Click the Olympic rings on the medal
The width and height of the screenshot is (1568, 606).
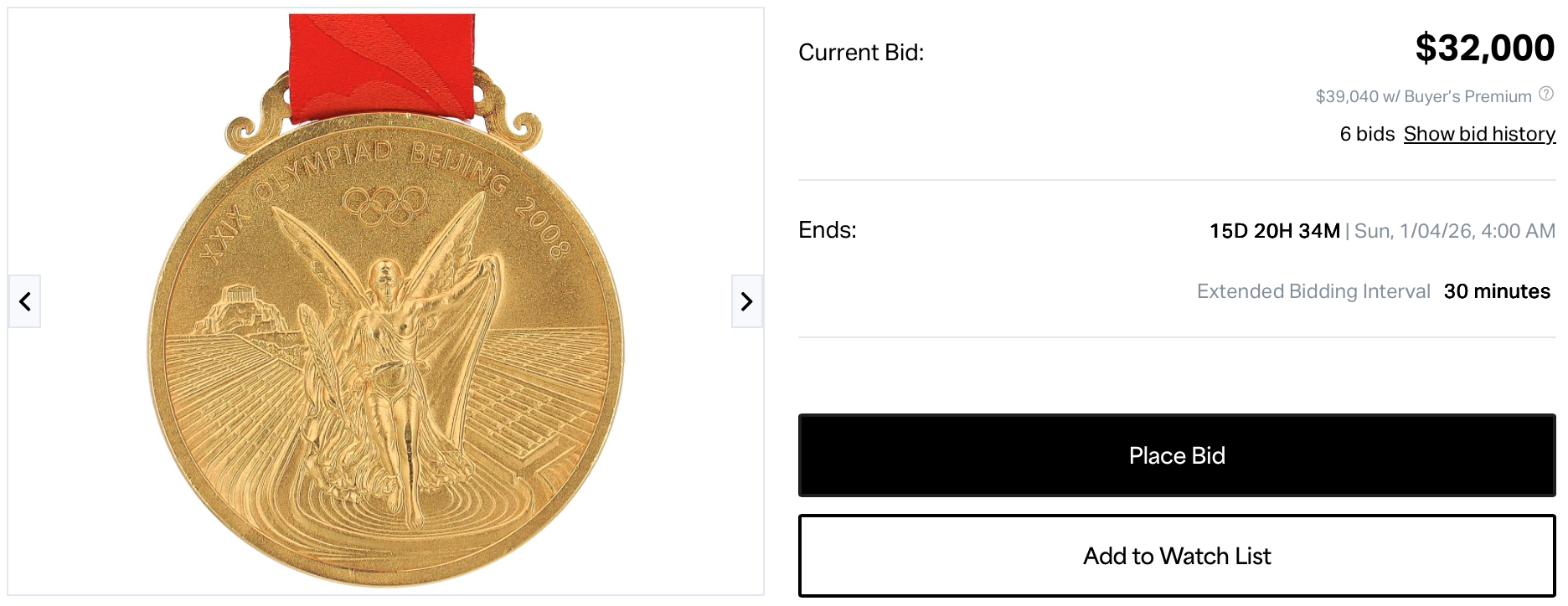click(x=385, y=203)
